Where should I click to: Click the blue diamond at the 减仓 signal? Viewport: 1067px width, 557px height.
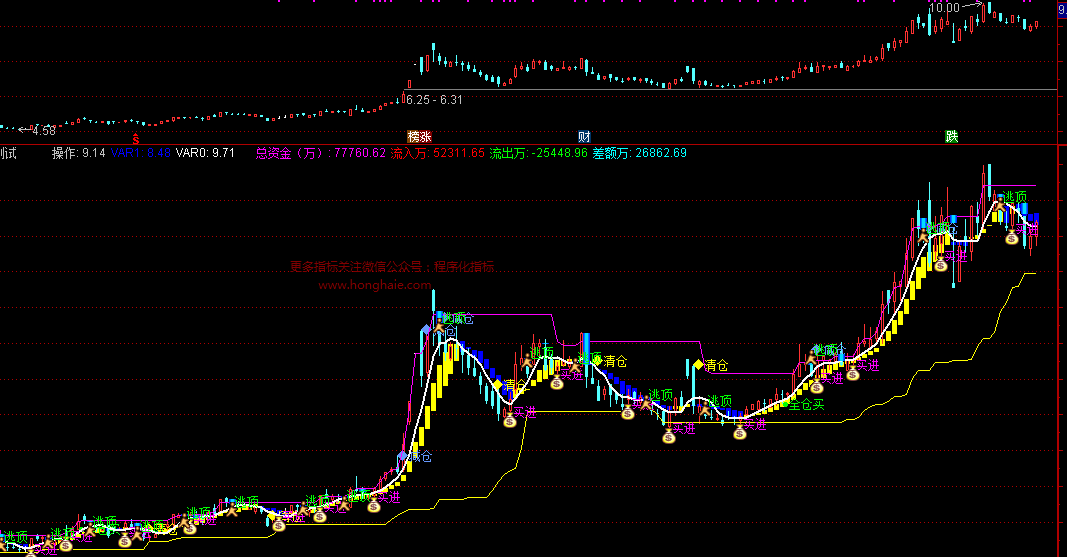[402, 456]
